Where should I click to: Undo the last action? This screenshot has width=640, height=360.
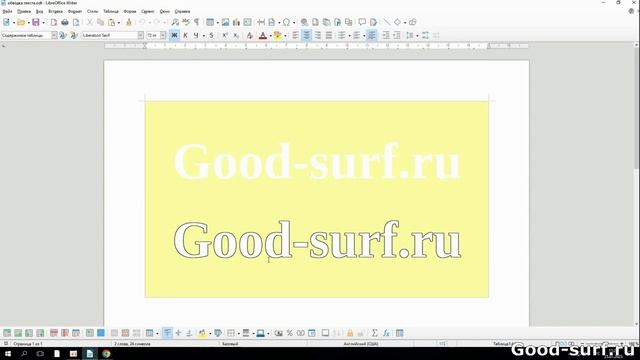pyautogui.click(x=142, y=22)
